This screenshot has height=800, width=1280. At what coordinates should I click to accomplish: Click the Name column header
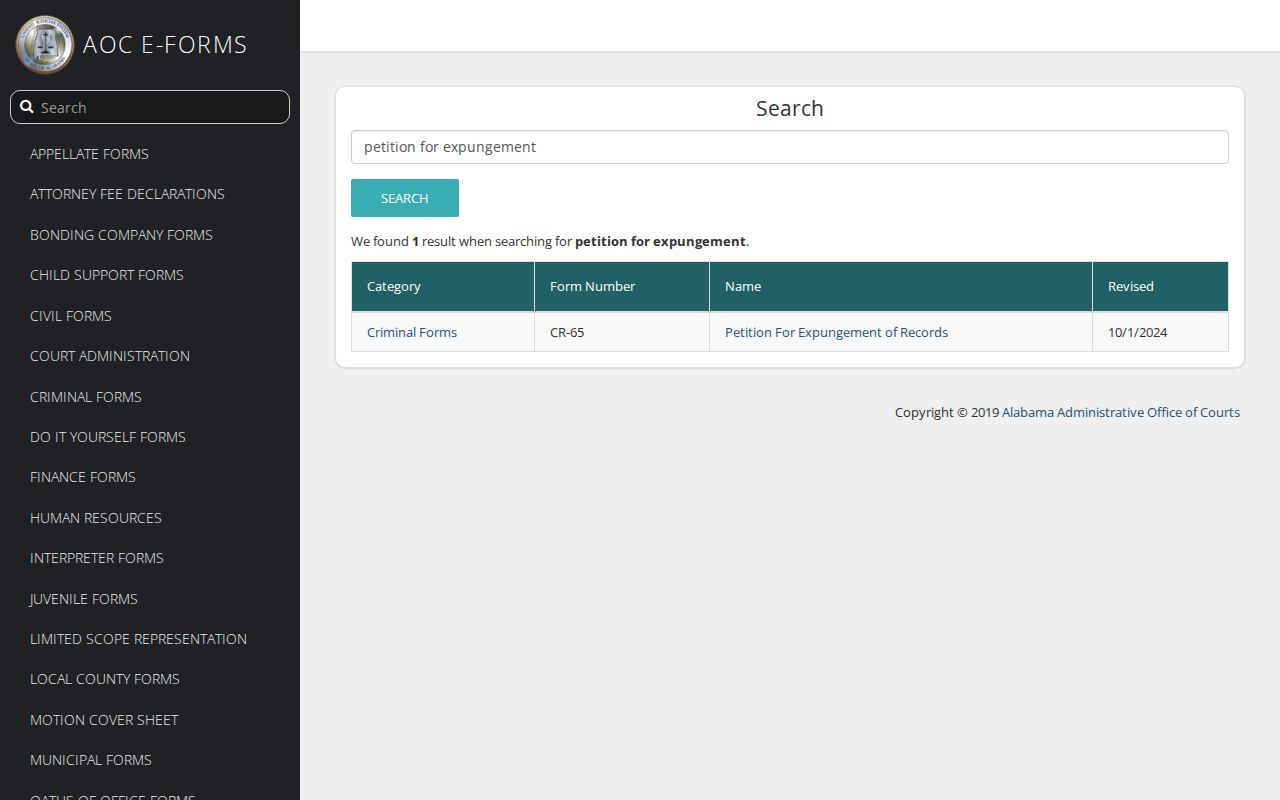click(901, 287)
